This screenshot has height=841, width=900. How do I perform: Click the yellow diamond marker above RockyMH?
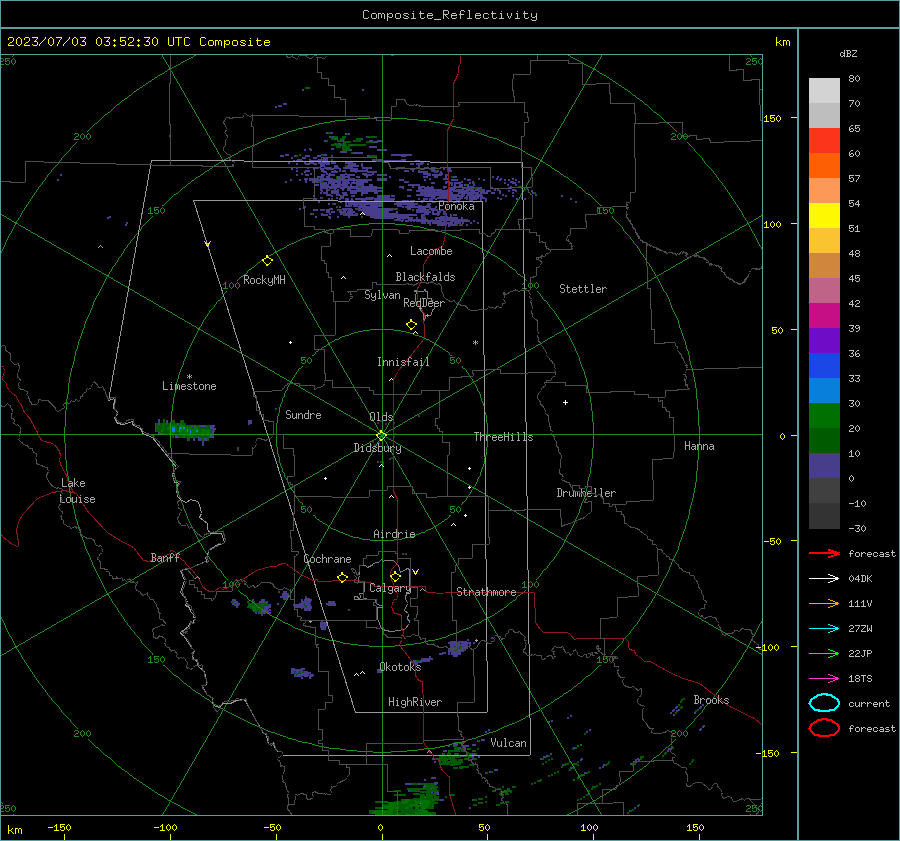click(x=267, y=261)
